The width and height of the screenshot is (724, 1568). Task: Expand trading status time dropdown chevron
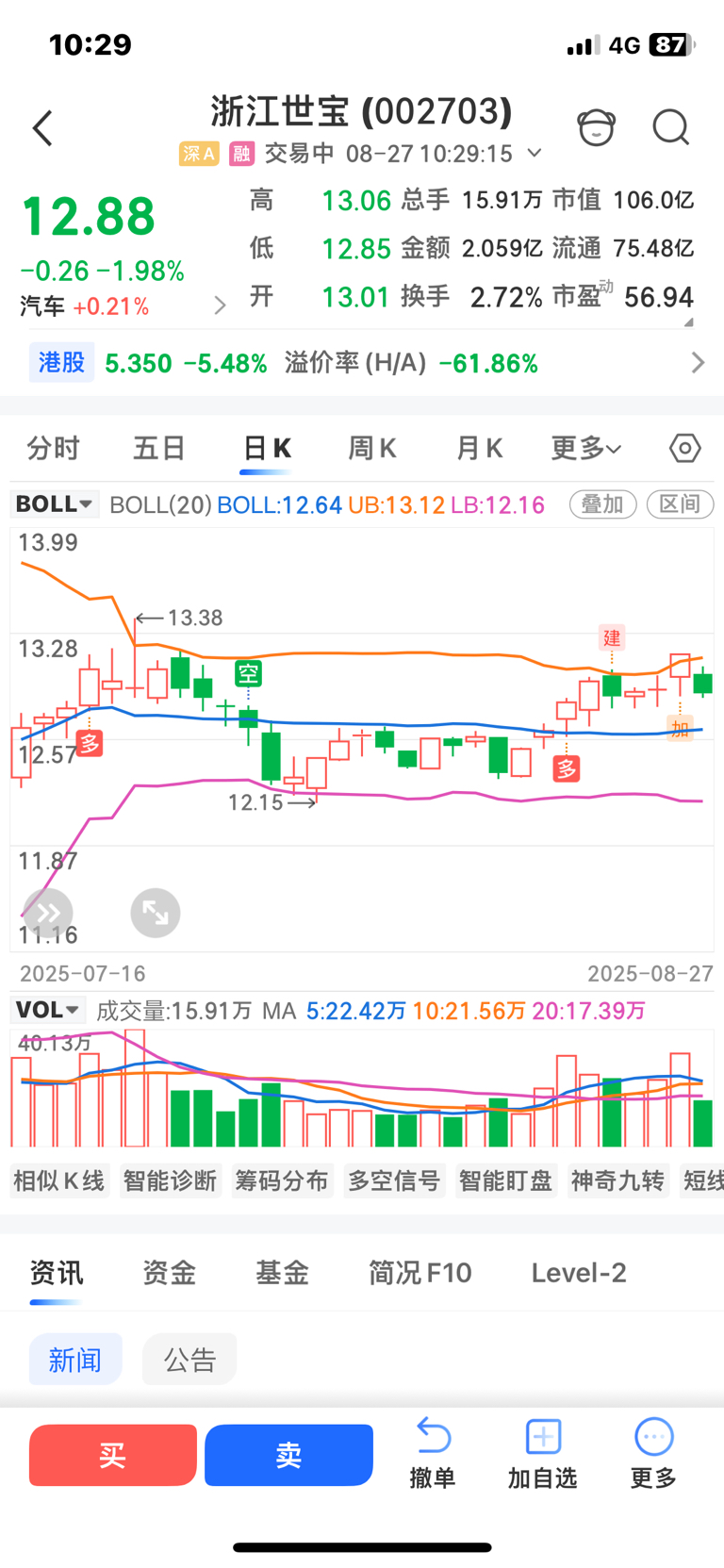[535, 153]
